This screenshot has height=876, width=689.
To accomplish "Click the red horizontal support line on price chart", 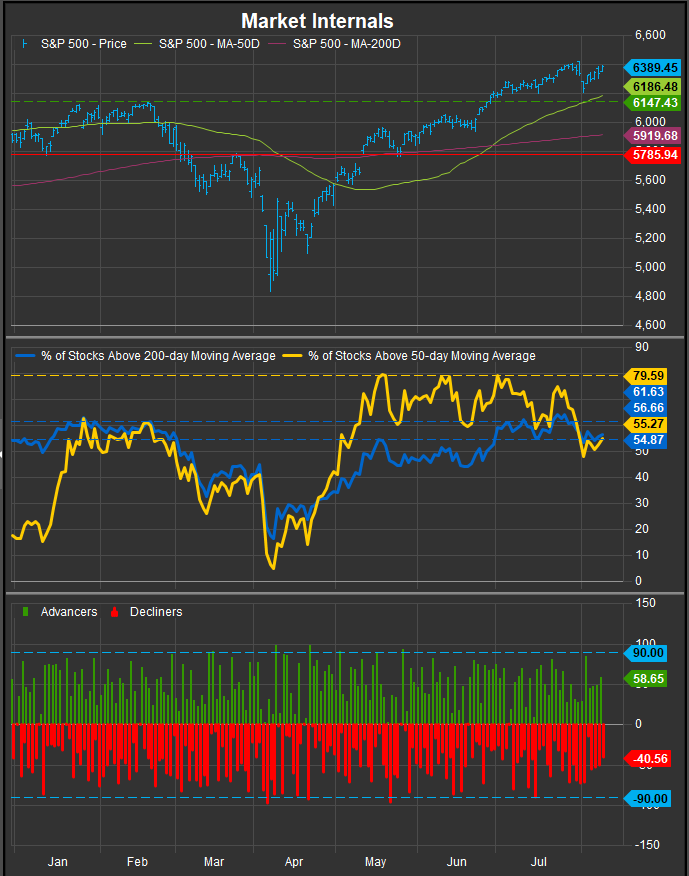I will [300, 155].
